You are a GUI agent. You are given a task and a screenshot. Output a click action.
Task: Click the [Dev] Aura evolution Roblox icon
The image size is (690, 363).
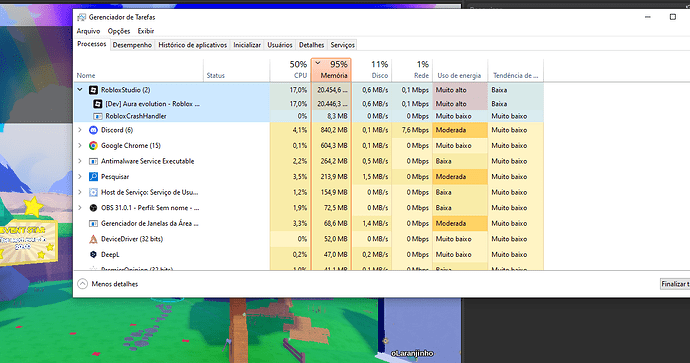pos(98,104)
